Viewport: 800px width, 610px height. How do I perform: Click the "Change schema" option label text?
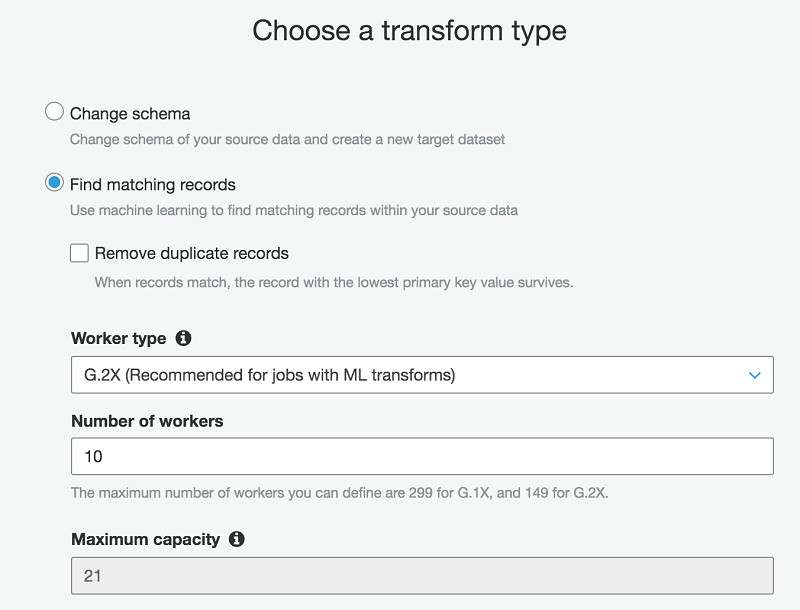pos(130,113)
